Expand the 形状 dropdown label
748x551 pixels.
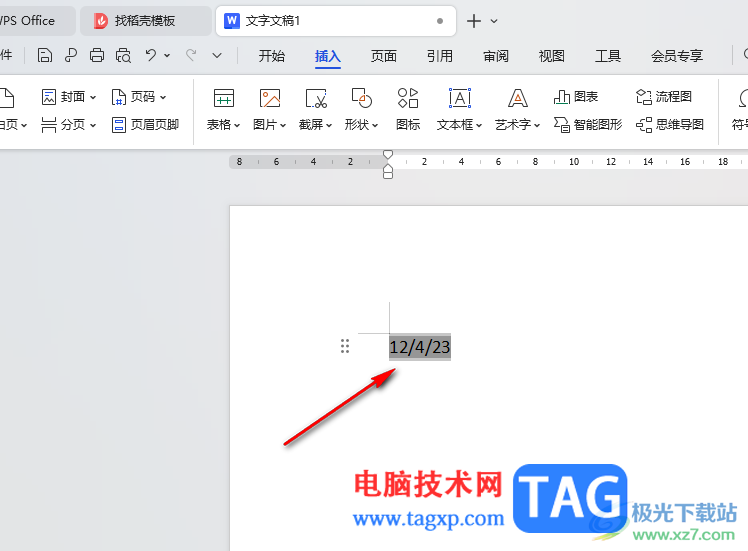pos(362,125)
